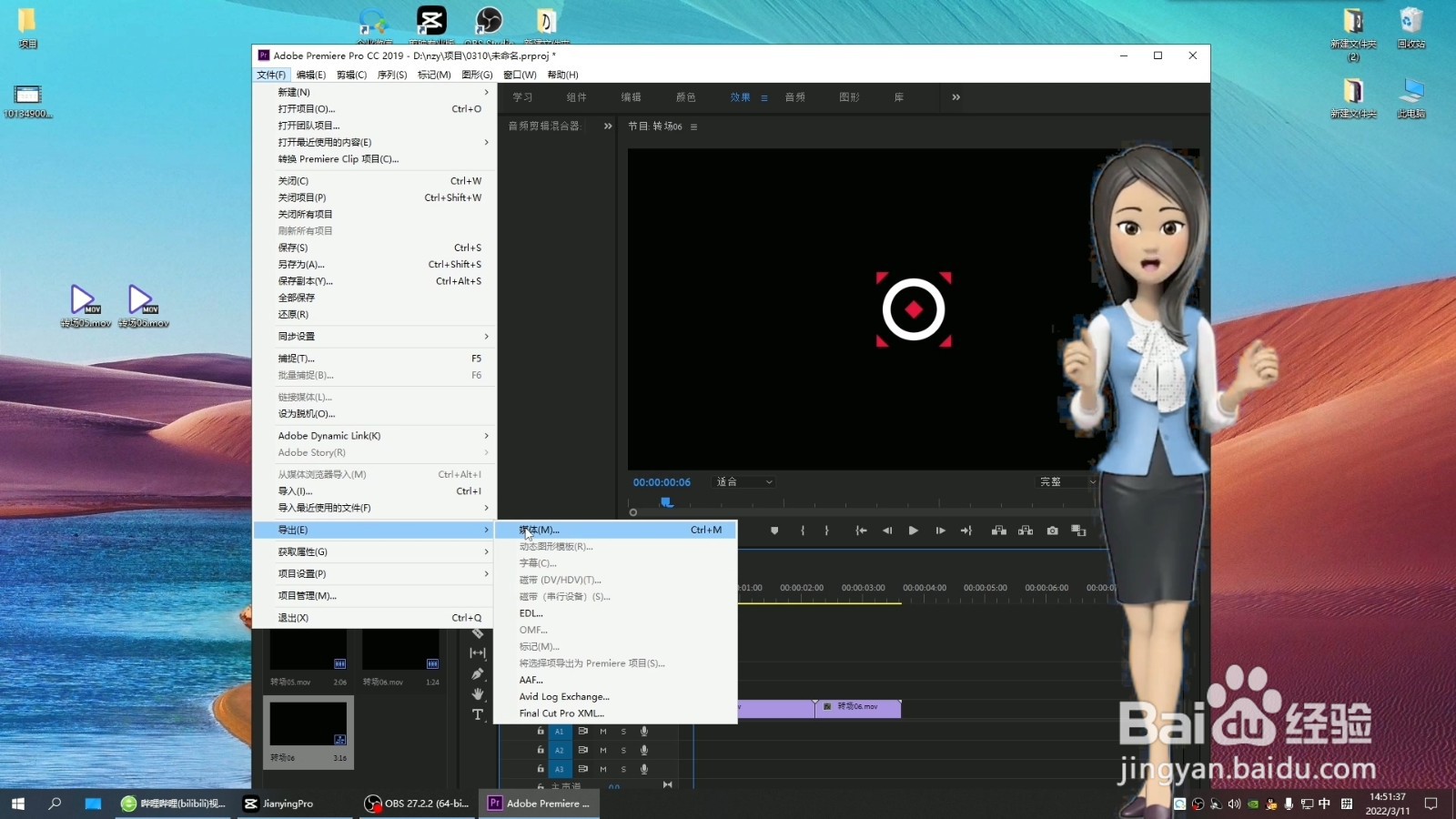Screen dimensions: 1456x819
Task: Add a marker in program monitor
Action: click(x=774, y=531)
